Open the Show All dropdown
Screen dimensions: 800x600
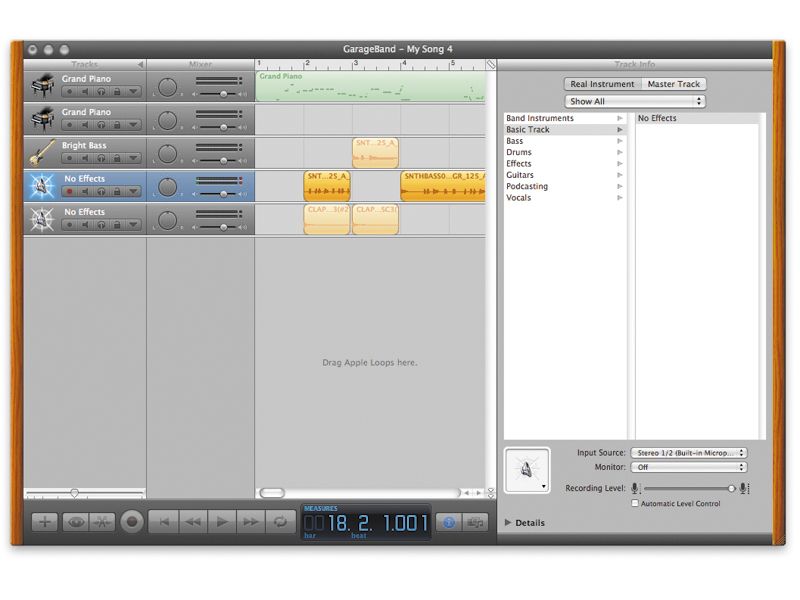pos(635,102)
